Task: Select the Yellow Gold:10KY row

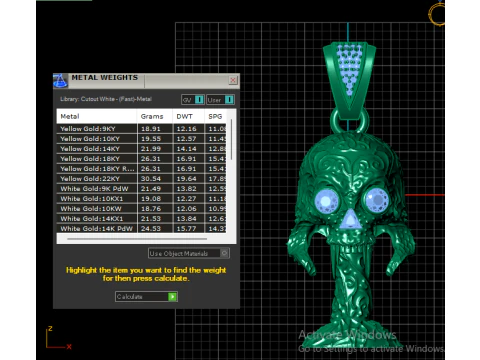Action: tap(142, 139)
